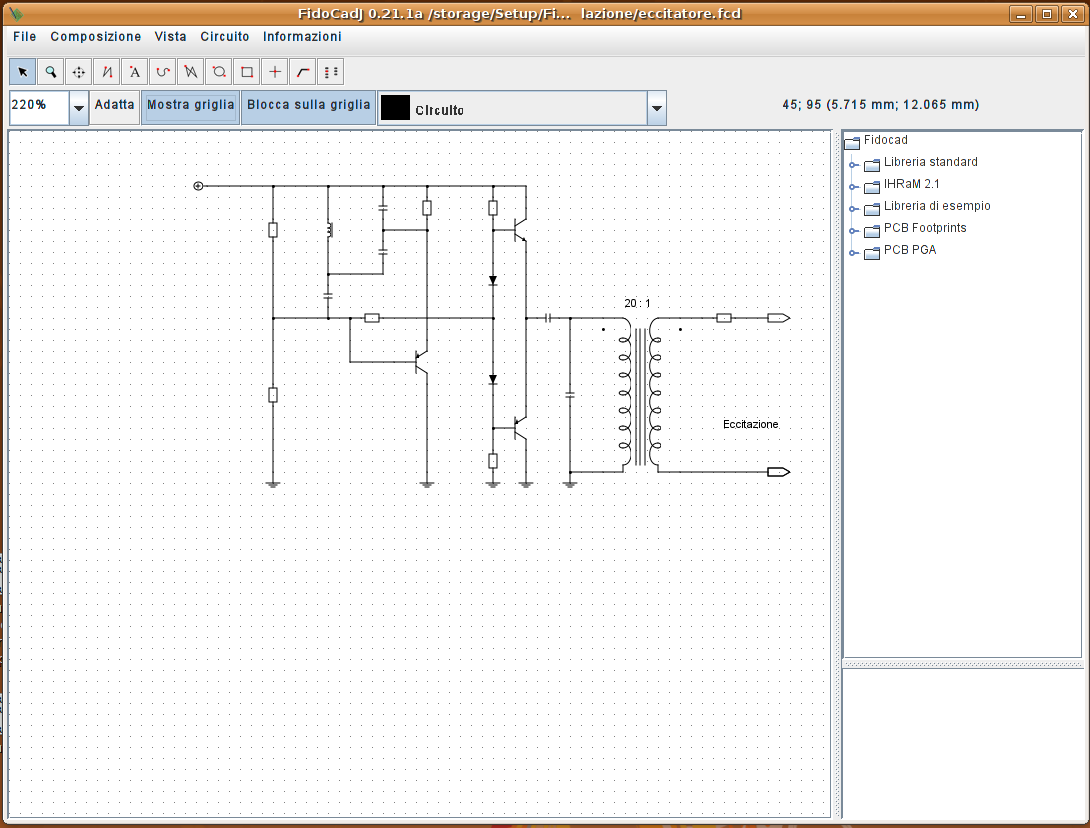The image size is (1090, 828).
Task: Open the Circuito menu
Action: click(225, 37)
